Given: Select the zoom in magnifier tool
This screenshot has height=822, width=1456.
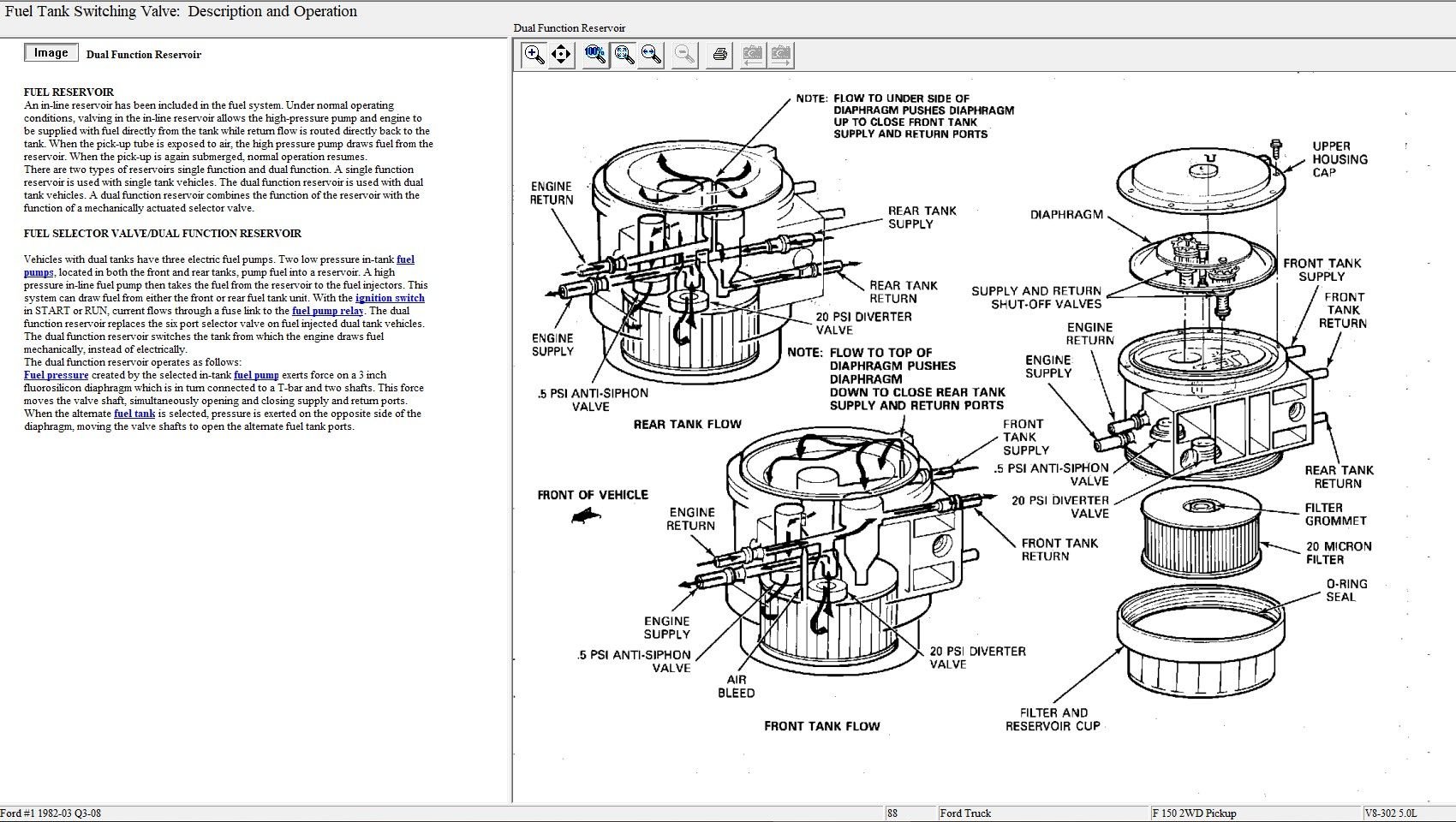Looking at the screenshot, I should click(534, 55).
